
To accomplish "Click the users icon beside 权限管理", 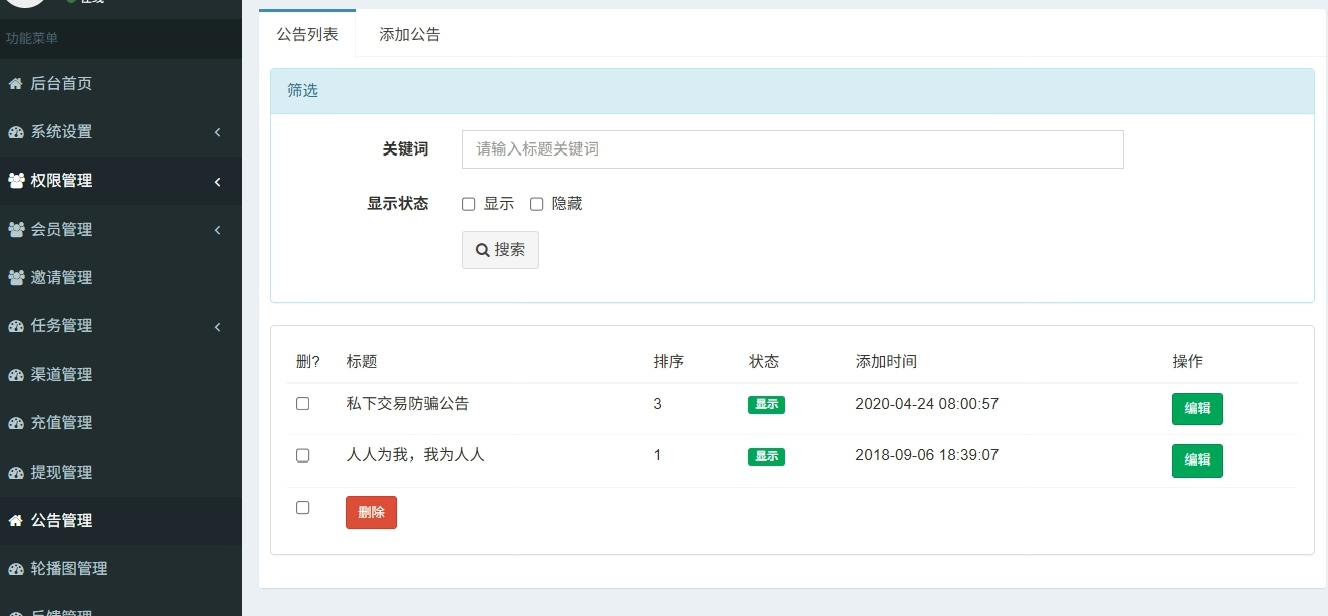I will pos(16,181).
